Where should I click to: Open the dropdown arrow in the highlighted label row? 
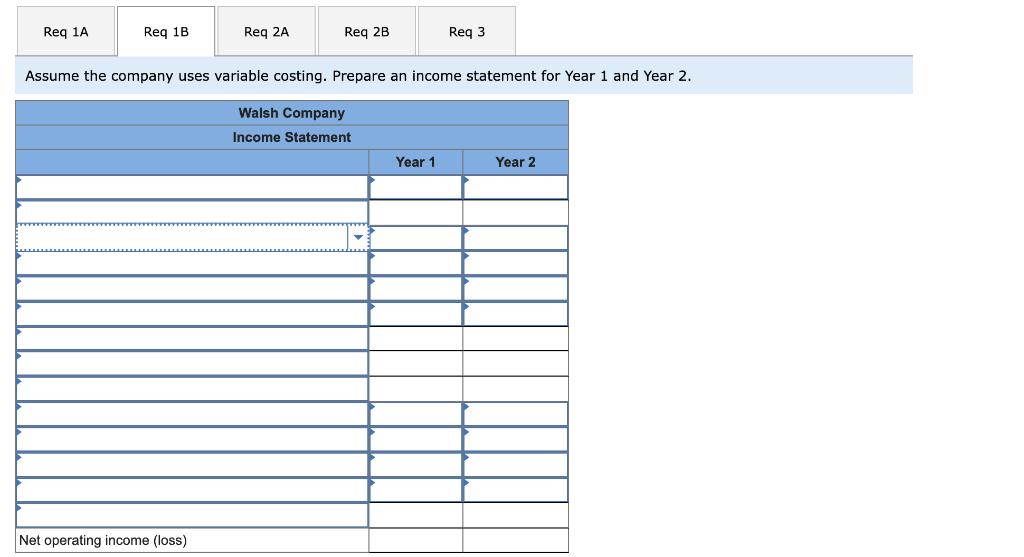[358, 238]
